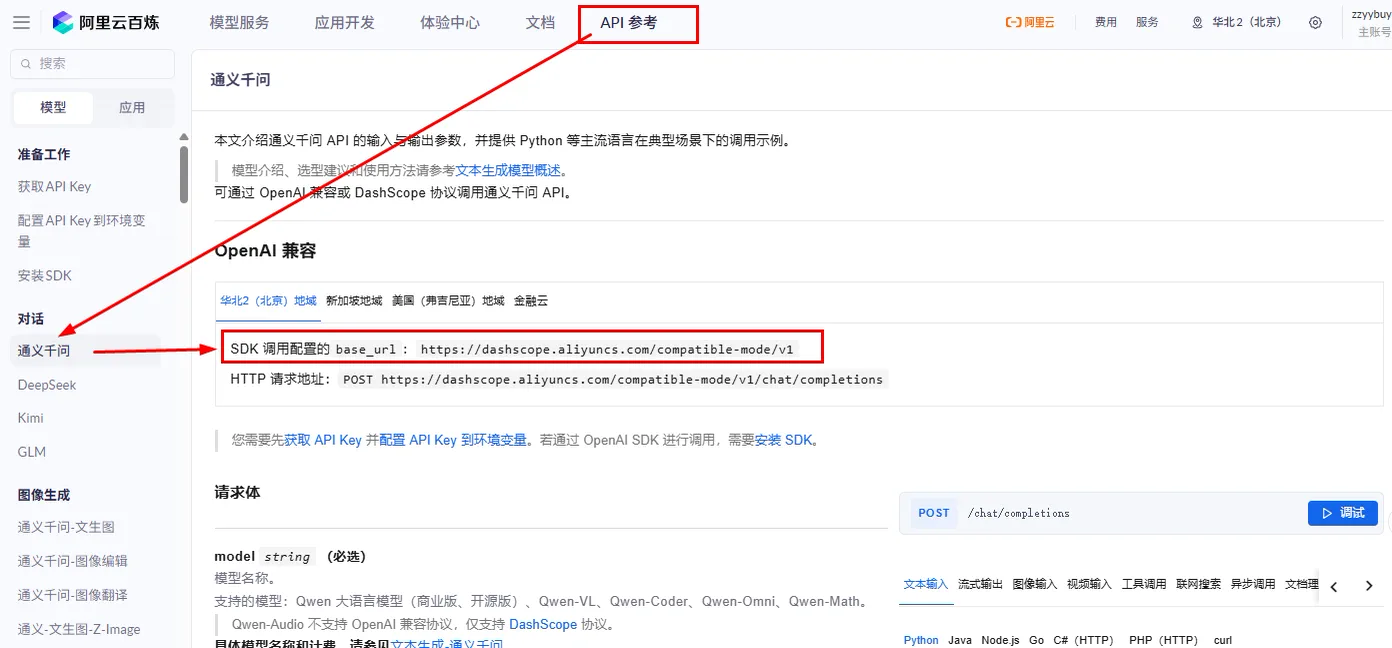Viewport: 1392px width, 648px height.
Task: Open 通义千问-图像编辑 in sidebar
Action: (72, 561)
